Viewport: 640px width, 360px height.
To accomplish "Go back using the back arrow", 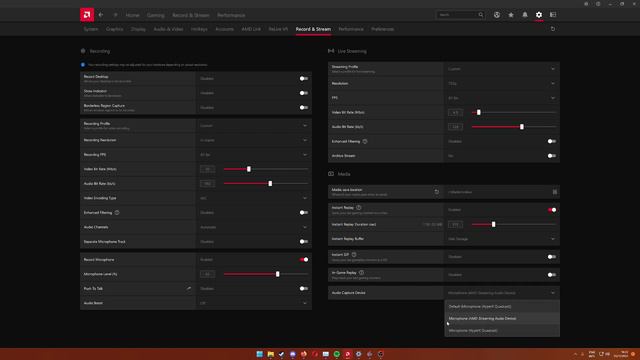I will point(101,15).
